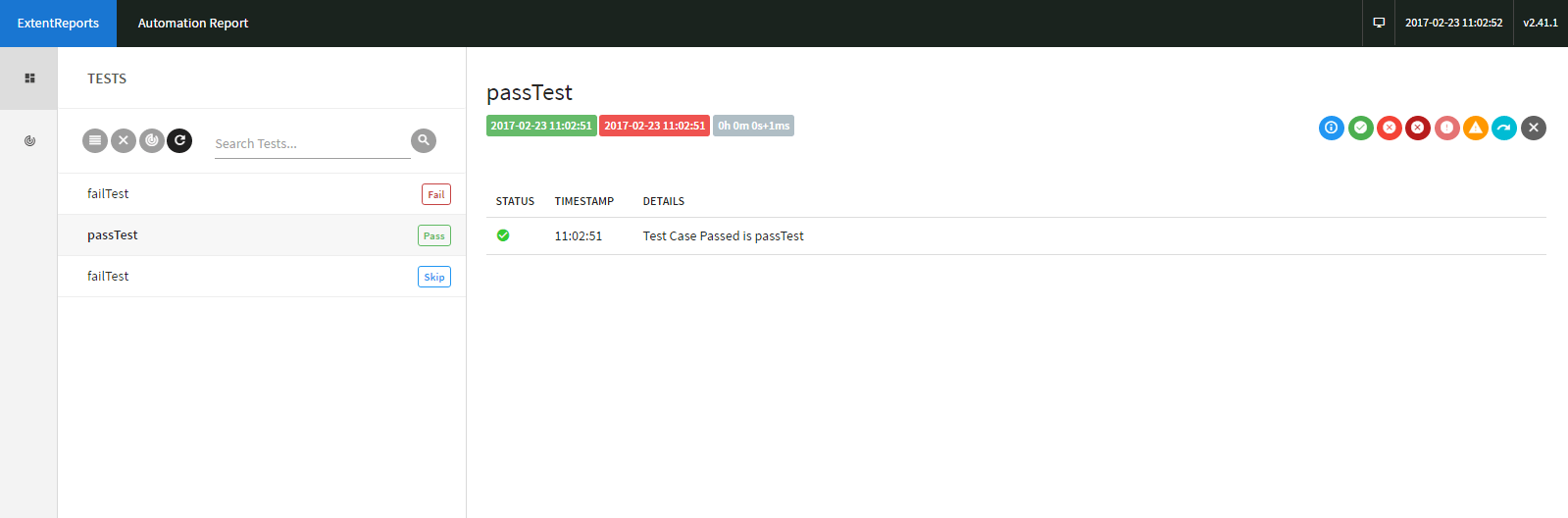Click the DETAILS column header
Image resolution: width=1568 pixels, height=518 pixels.
664,201
